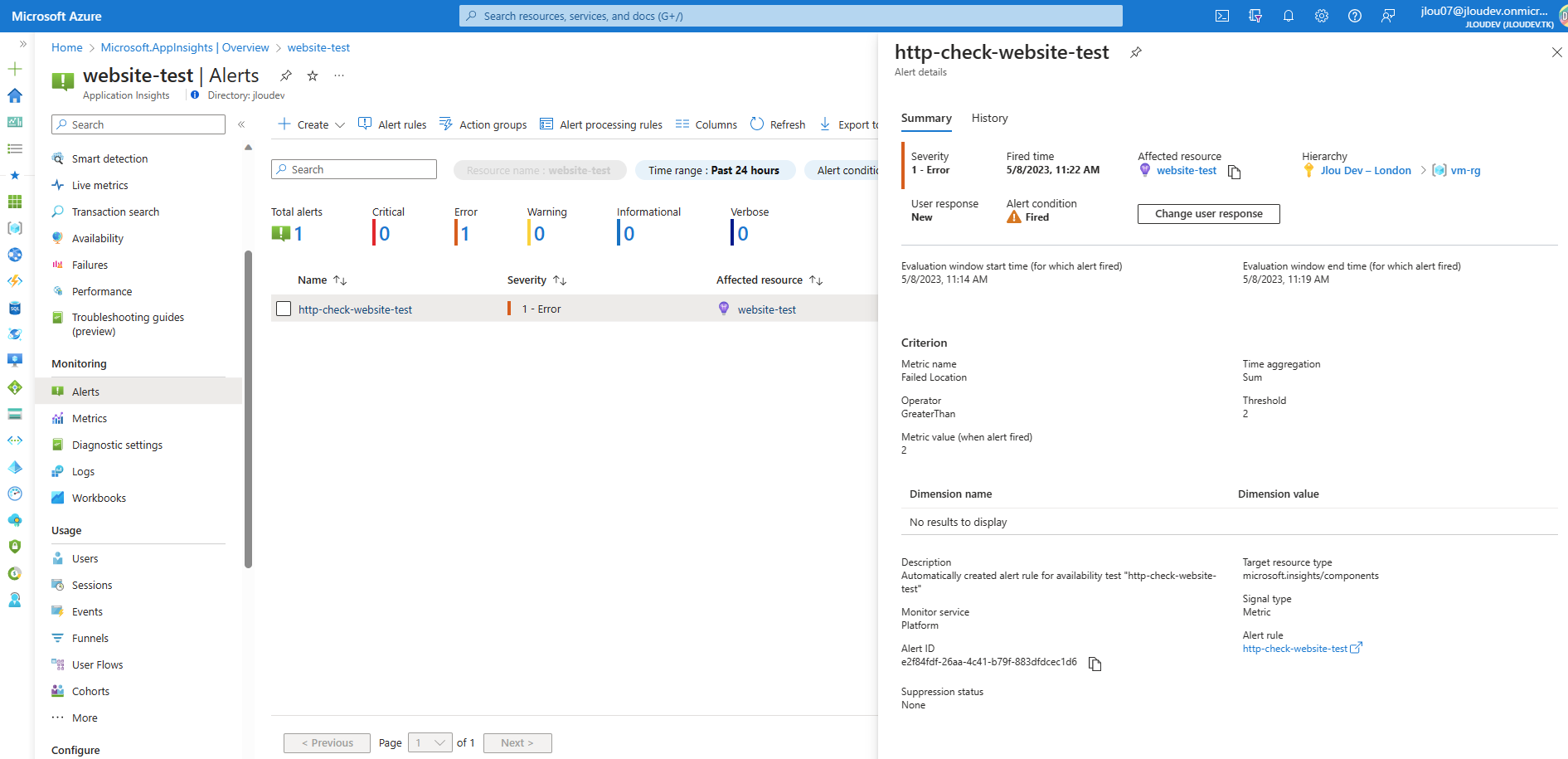Pin the website-test Alerts blade

pyautogui.click(x=286, y=75)
